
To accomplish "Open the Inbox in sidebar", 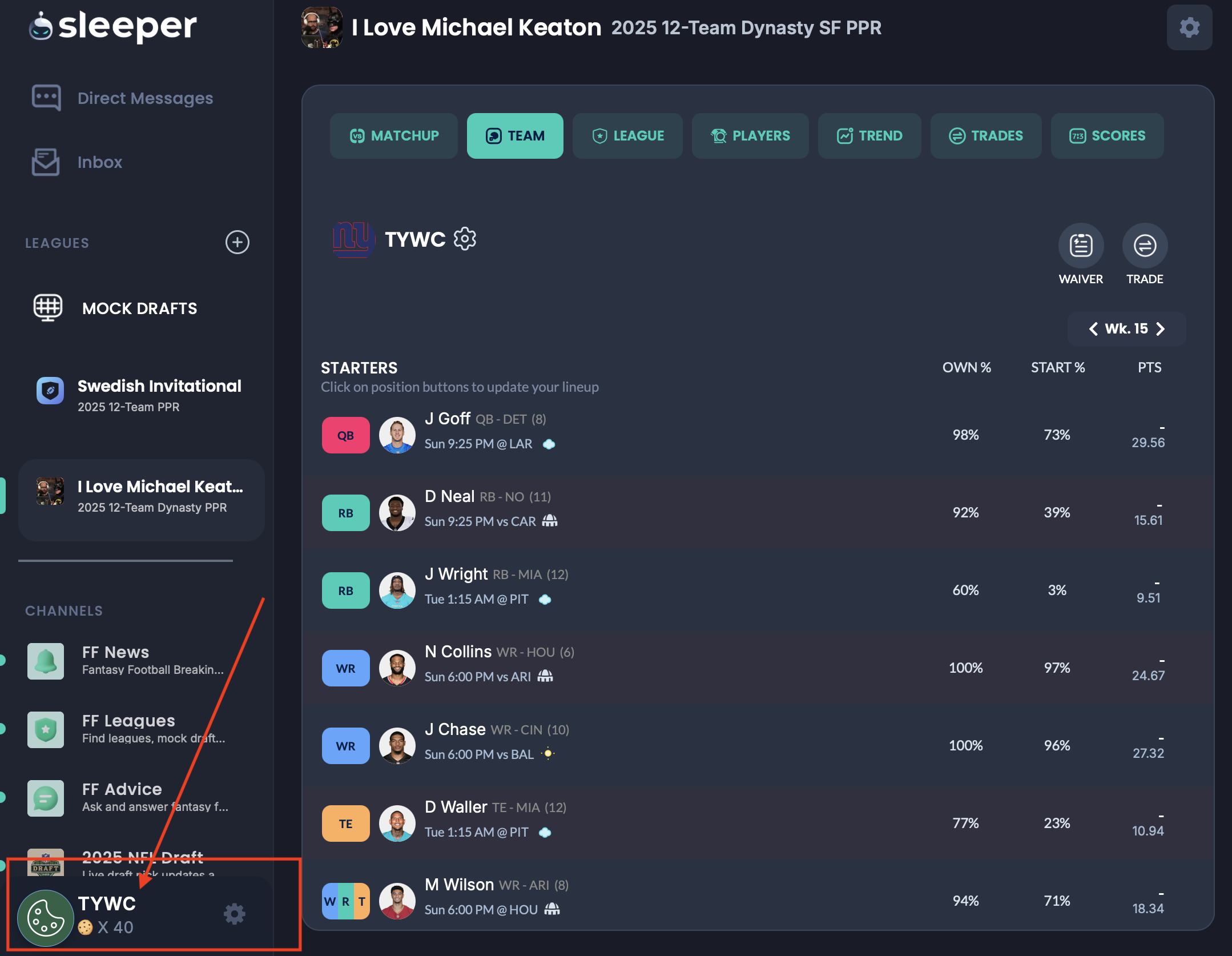I will pyautogui.click(x=77, y=162).
